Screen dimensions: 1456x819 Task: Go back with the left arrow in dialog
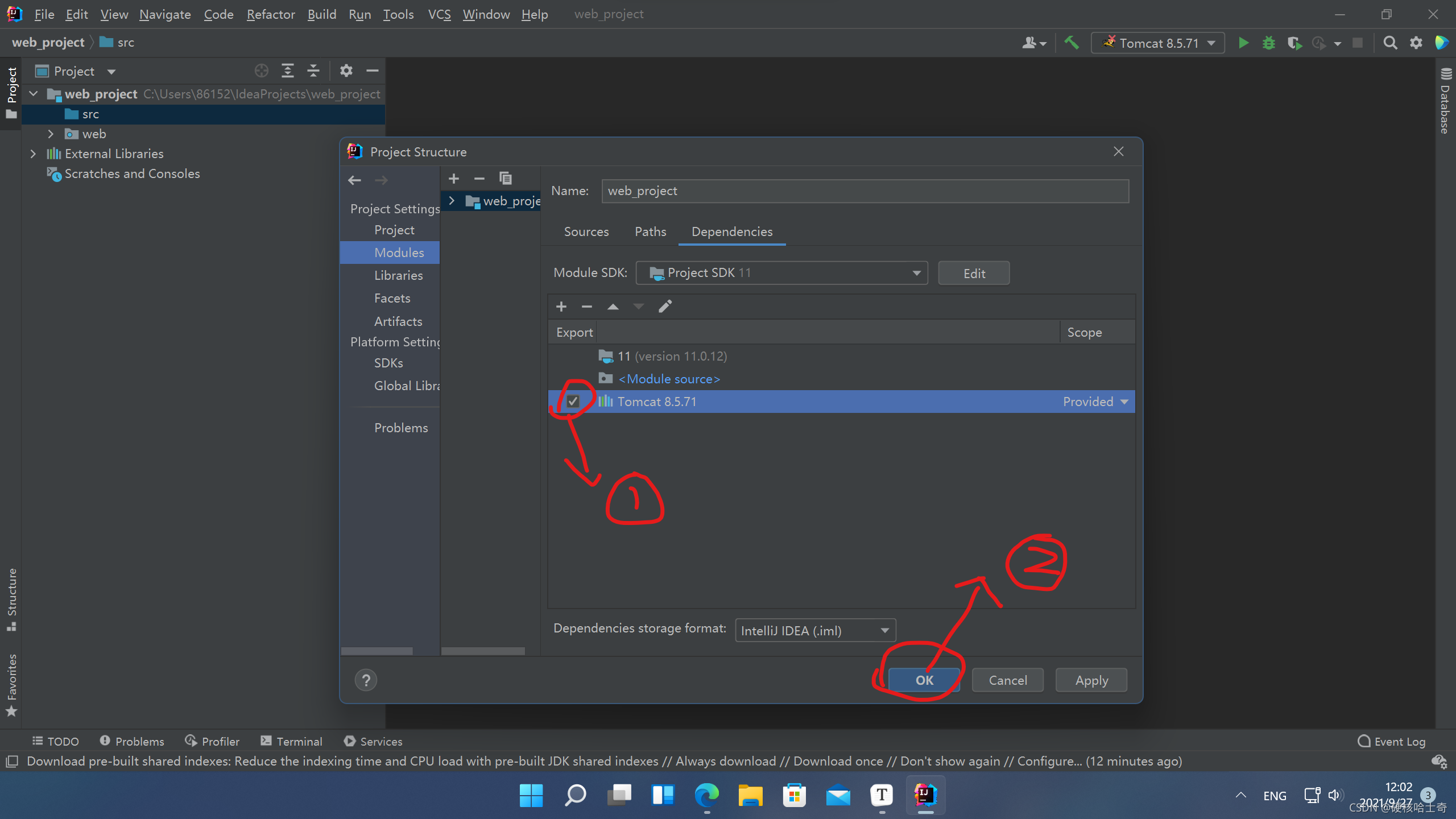354,180
